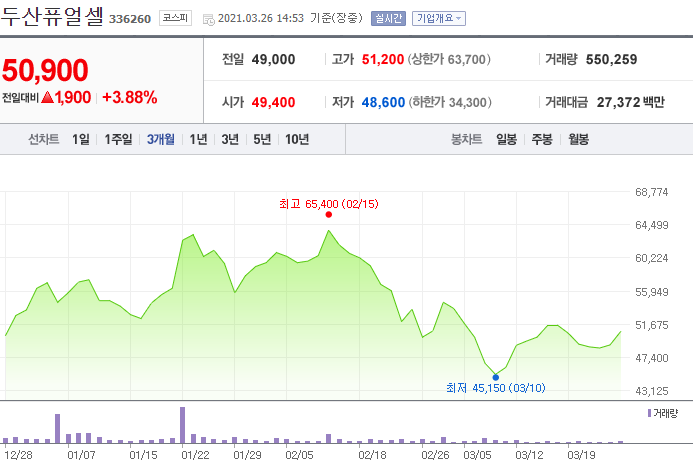Select the 3년 line chart tab
693x468 pixels.
point(230,140)
